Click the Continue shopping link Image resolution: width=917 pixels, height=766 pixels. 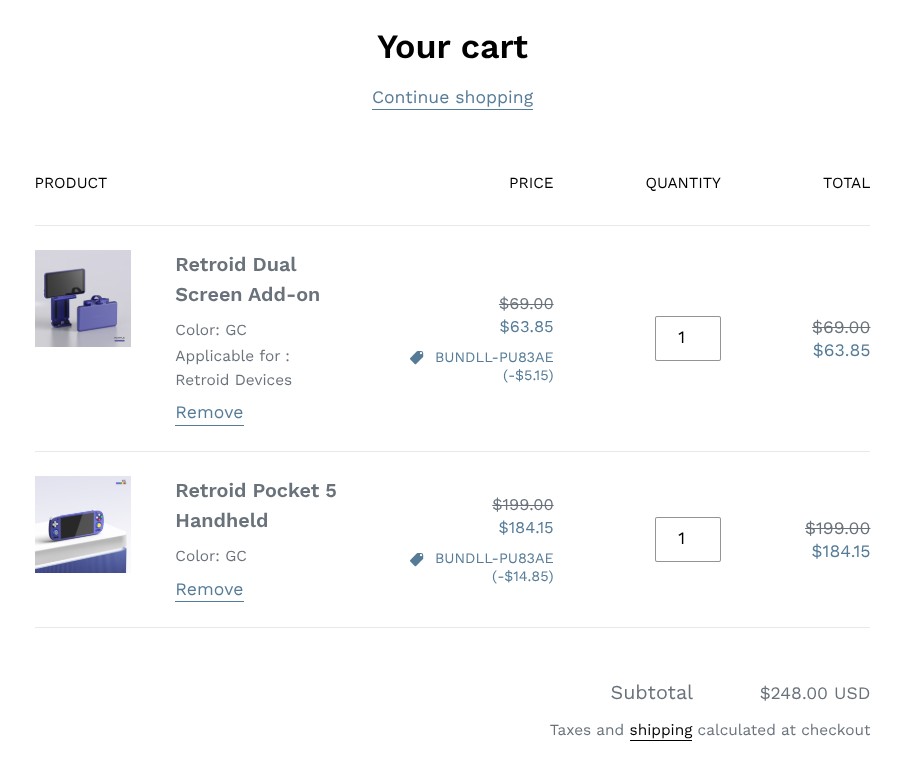452,97
